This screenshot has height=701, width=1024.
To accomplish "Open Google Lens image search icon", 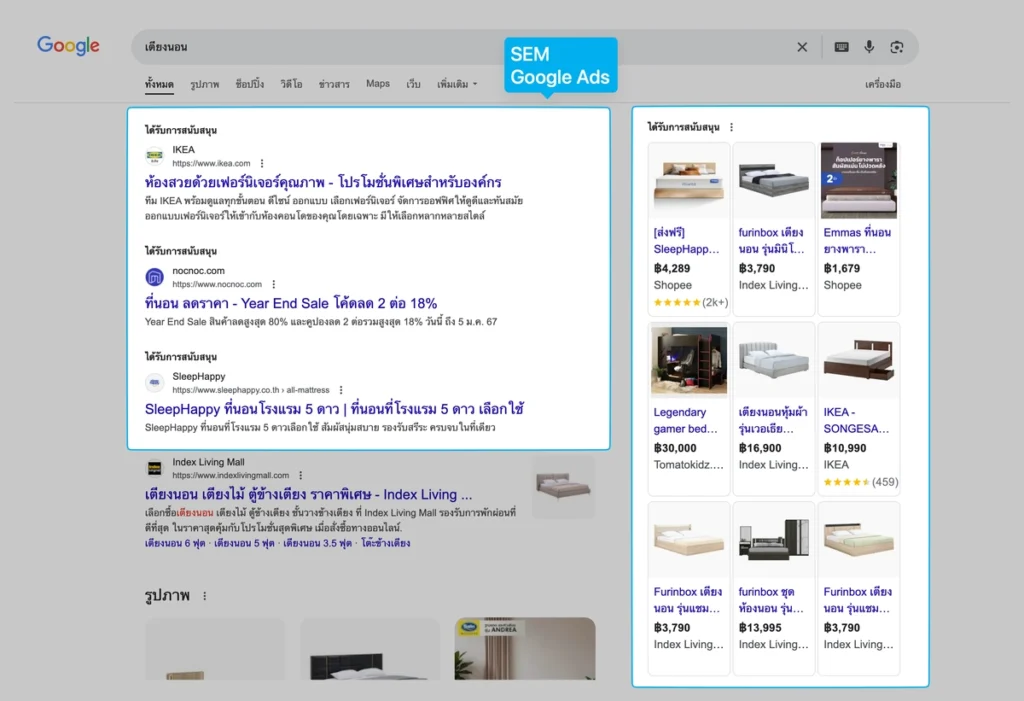I will tap(897, 47).
